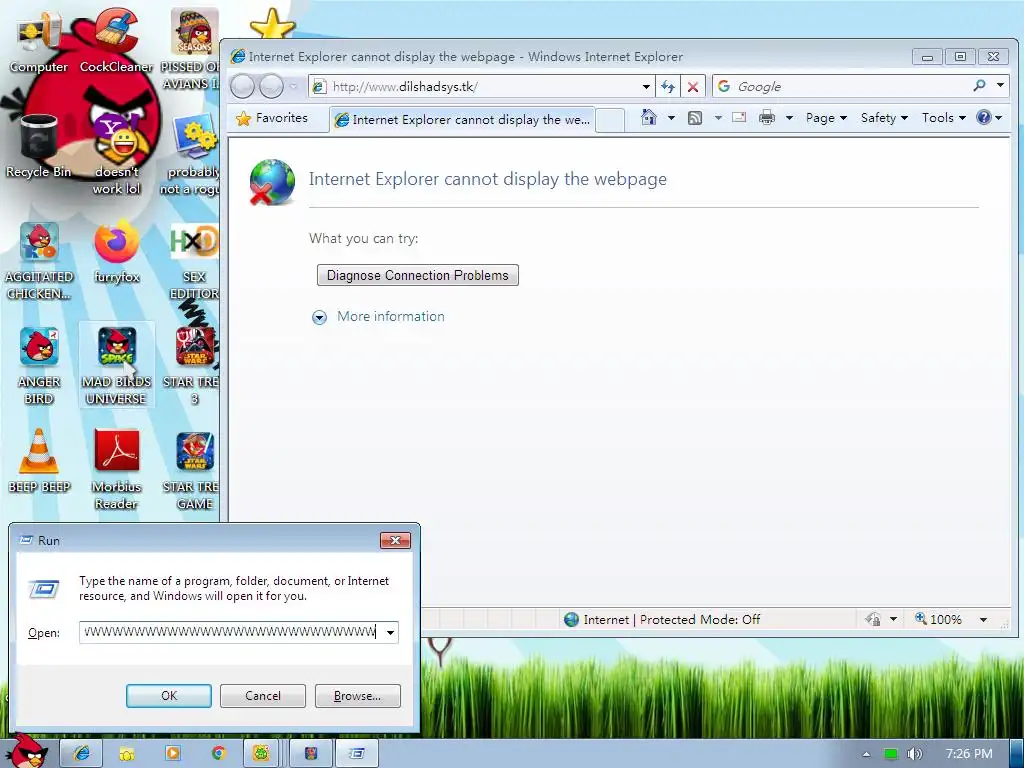The height and width of the screenshot is (768, 1024).
Task: Open the Home page icon
Action: 648,118
